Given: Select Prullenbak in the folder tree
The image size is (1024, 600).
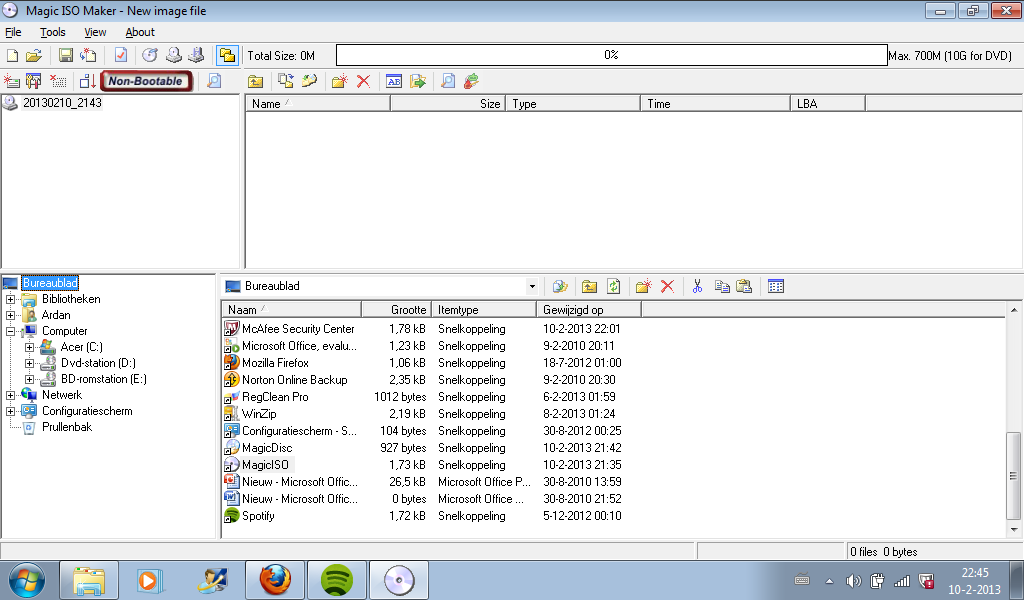Looking at the screenshot, I should point(67,427).
